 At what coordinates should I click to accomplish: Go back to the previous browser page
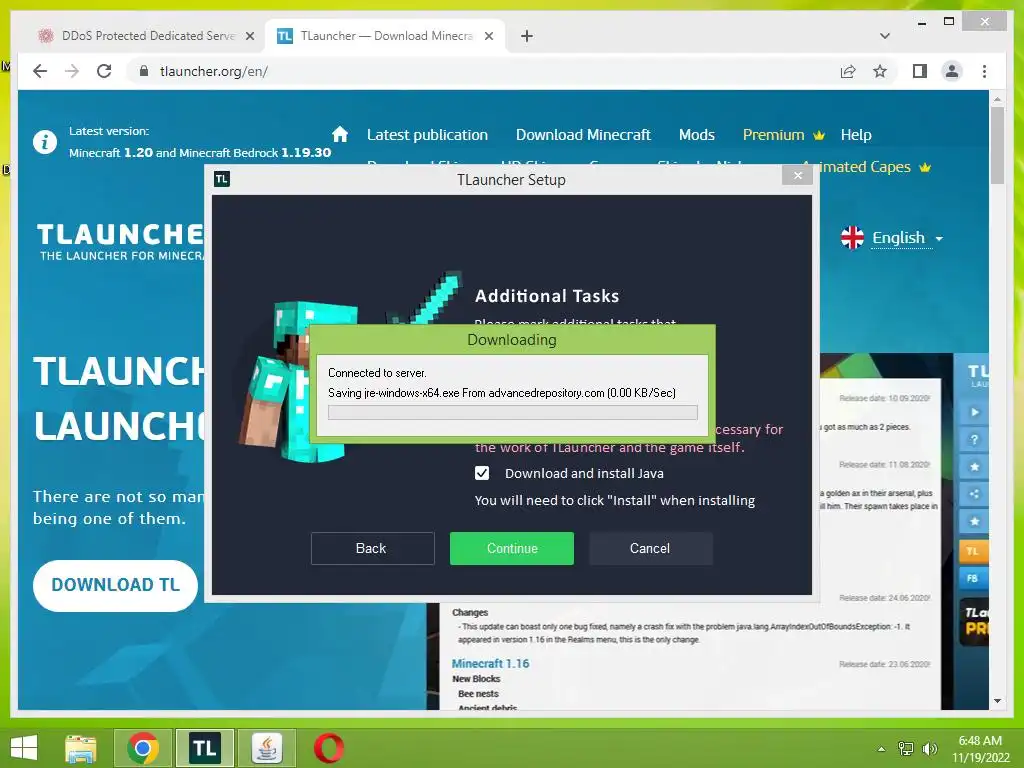(40, 71)
